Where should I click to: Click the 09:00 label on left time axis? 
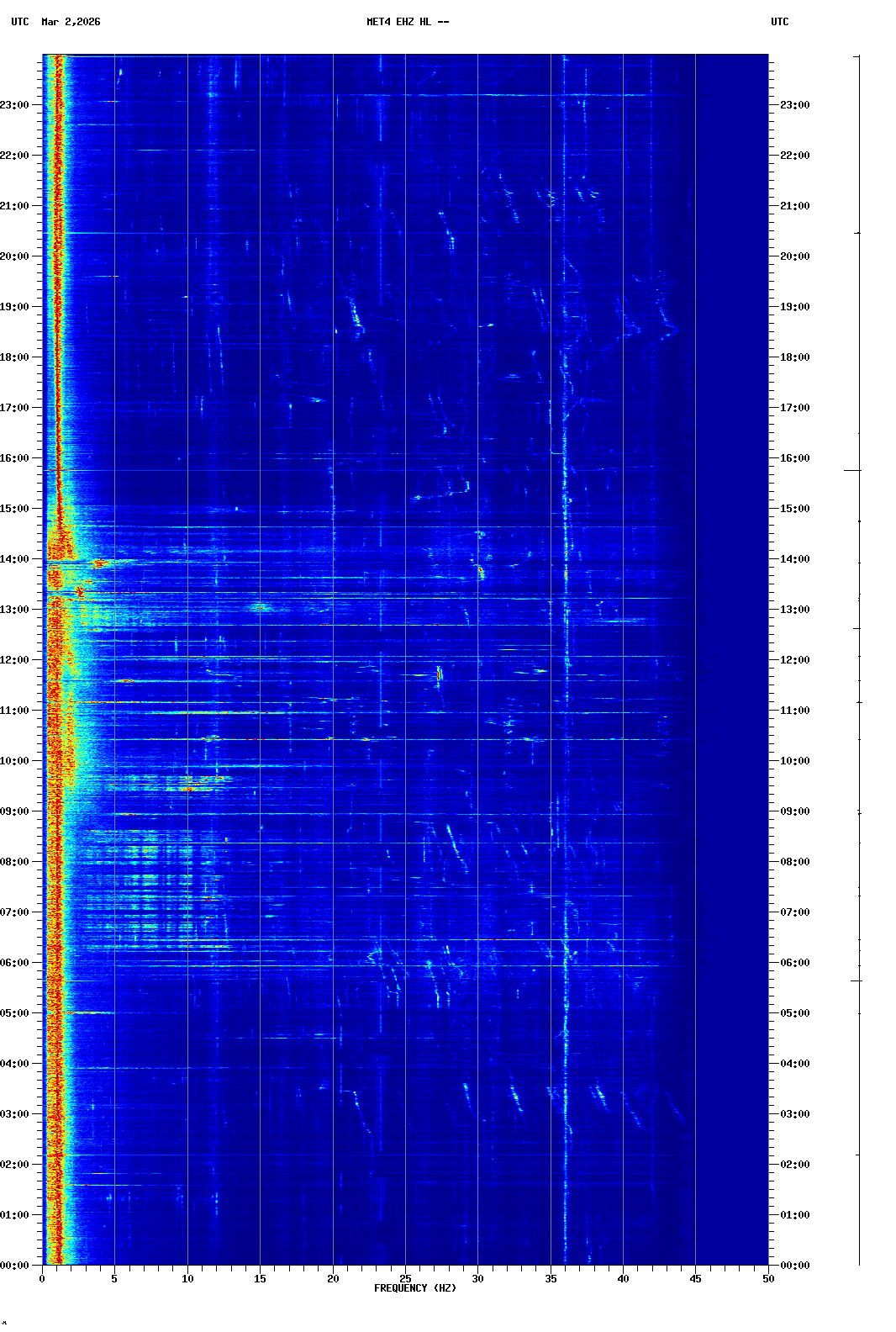point(15,811)
